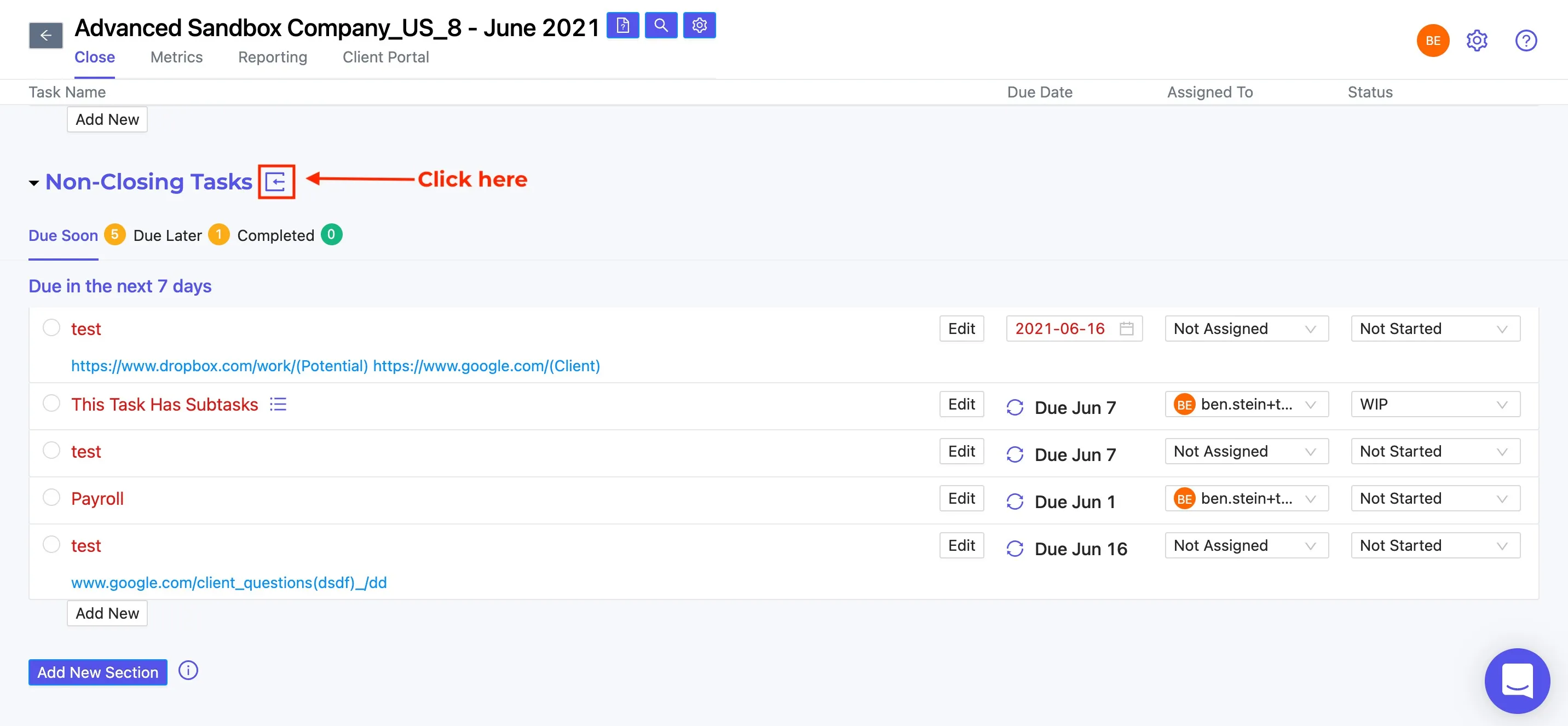Click Edit on This Task Has Subtasks row
The height and width of the screenshot is (726, 1568).
(961, 404)
